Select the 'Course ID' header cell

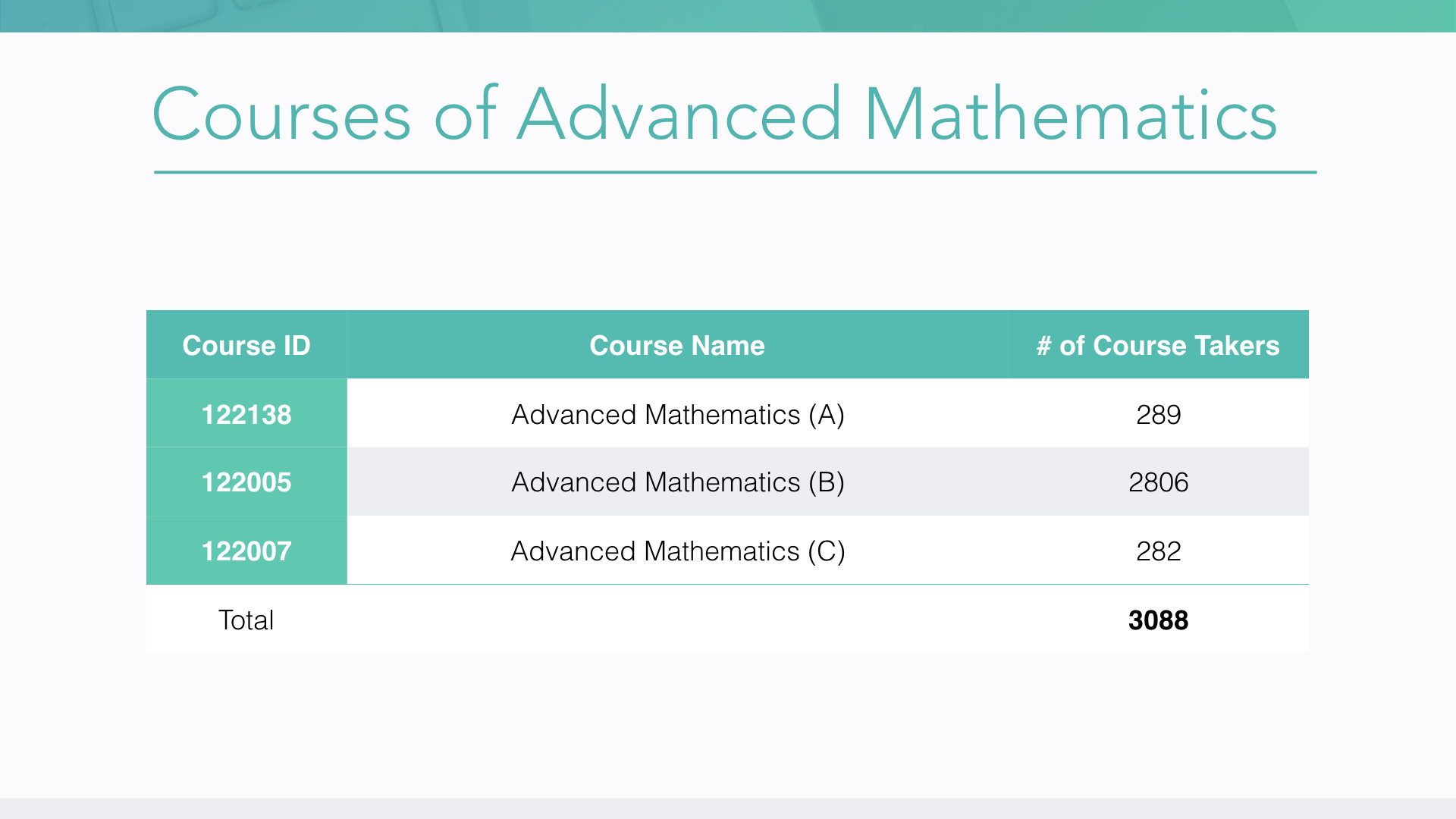tap(246, 346)
